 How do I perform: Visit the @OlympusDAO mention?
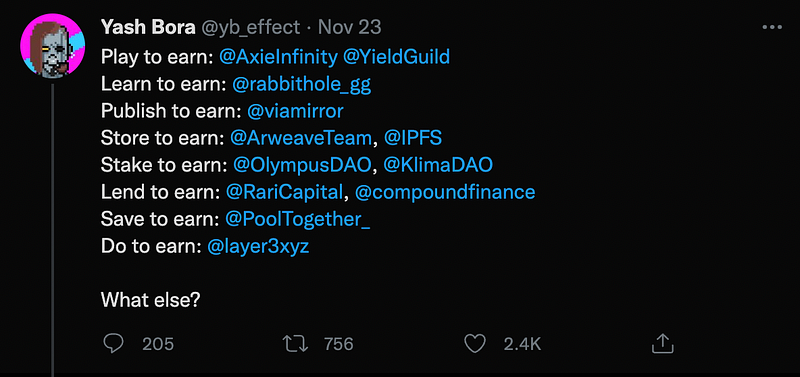coord(302,165)
